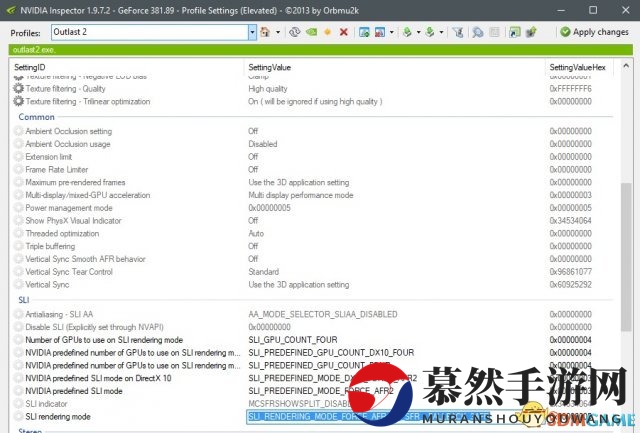Click the export profile icon
640x433 pixels.
click(407, 32)
